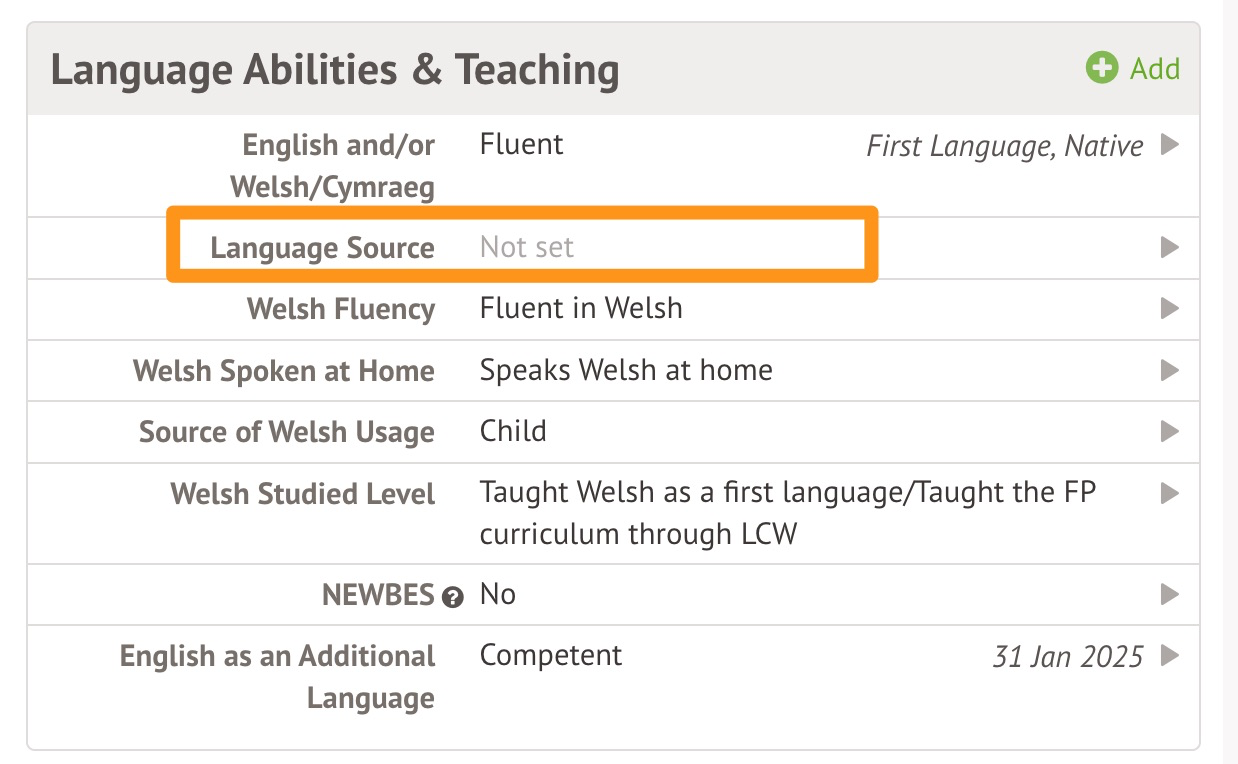This screenshot has height=764, width=1238.
Task: Expand the Language Source row arrow
Action: click(x=1169, y=247)
